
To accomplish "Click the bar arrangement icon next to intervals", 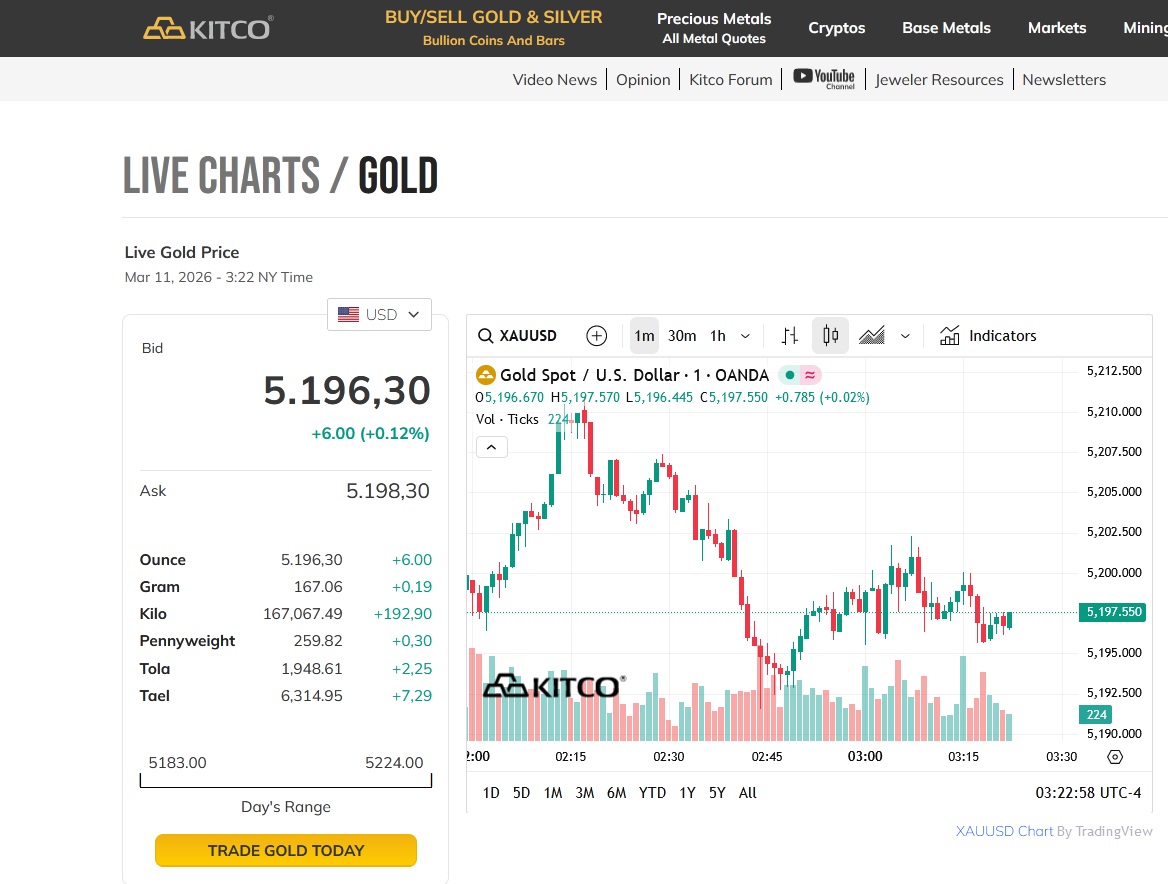I will (x=789, y=336).
